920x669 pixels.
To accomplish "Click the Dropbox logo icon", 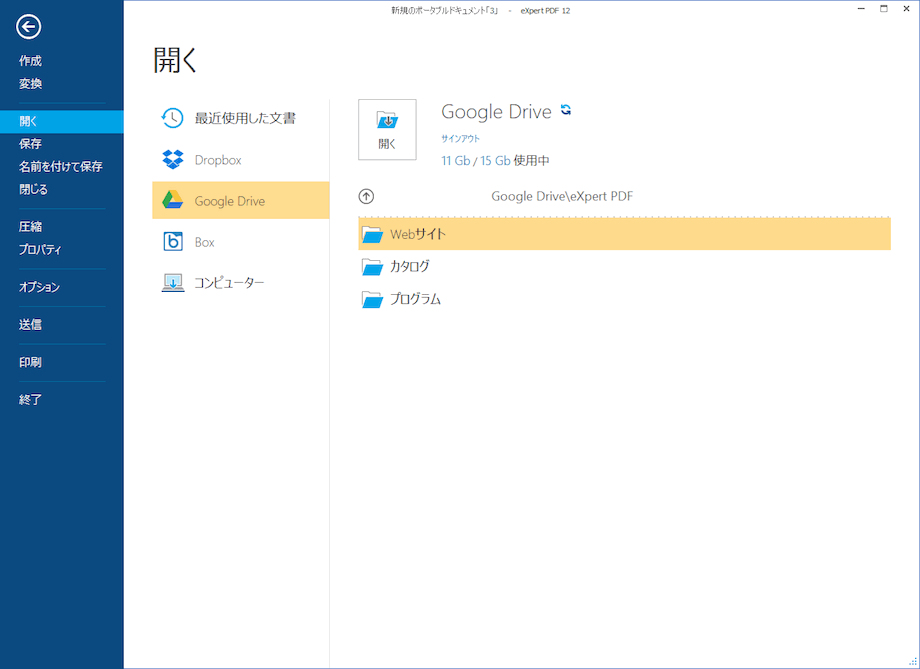I will click(172, 160).
